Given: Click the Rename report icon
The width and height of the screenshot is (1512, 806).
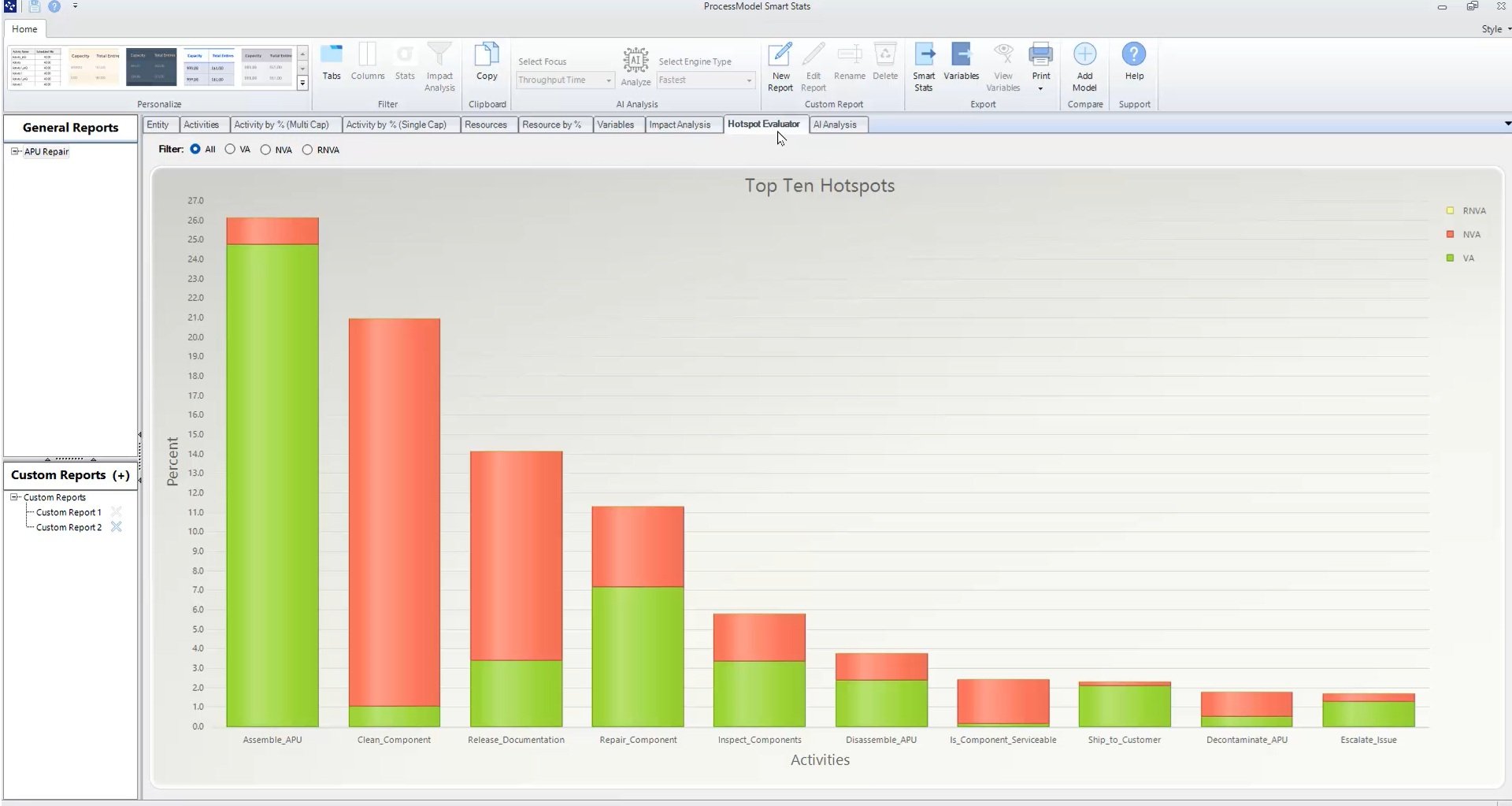Looking at the screenshot, I should point(850,61).
